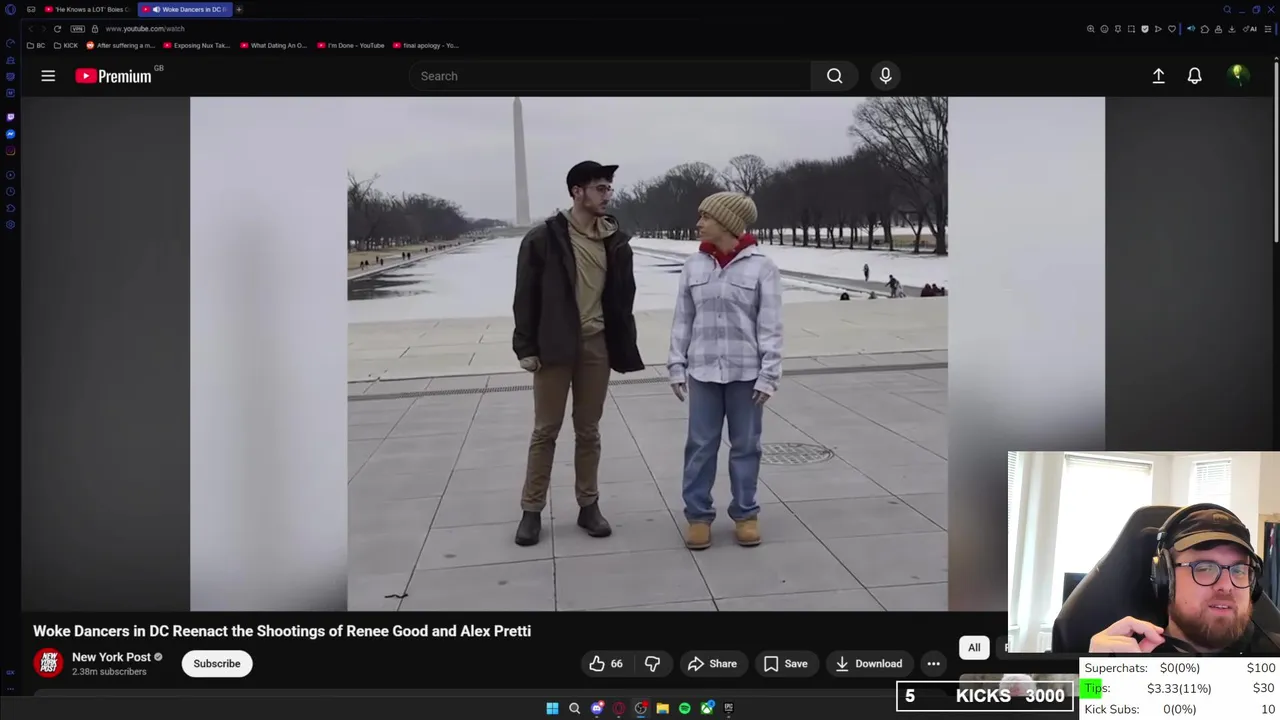Subscribe to New York Post
This screenshot has width=1280, height=720.
tap(217, 663)
